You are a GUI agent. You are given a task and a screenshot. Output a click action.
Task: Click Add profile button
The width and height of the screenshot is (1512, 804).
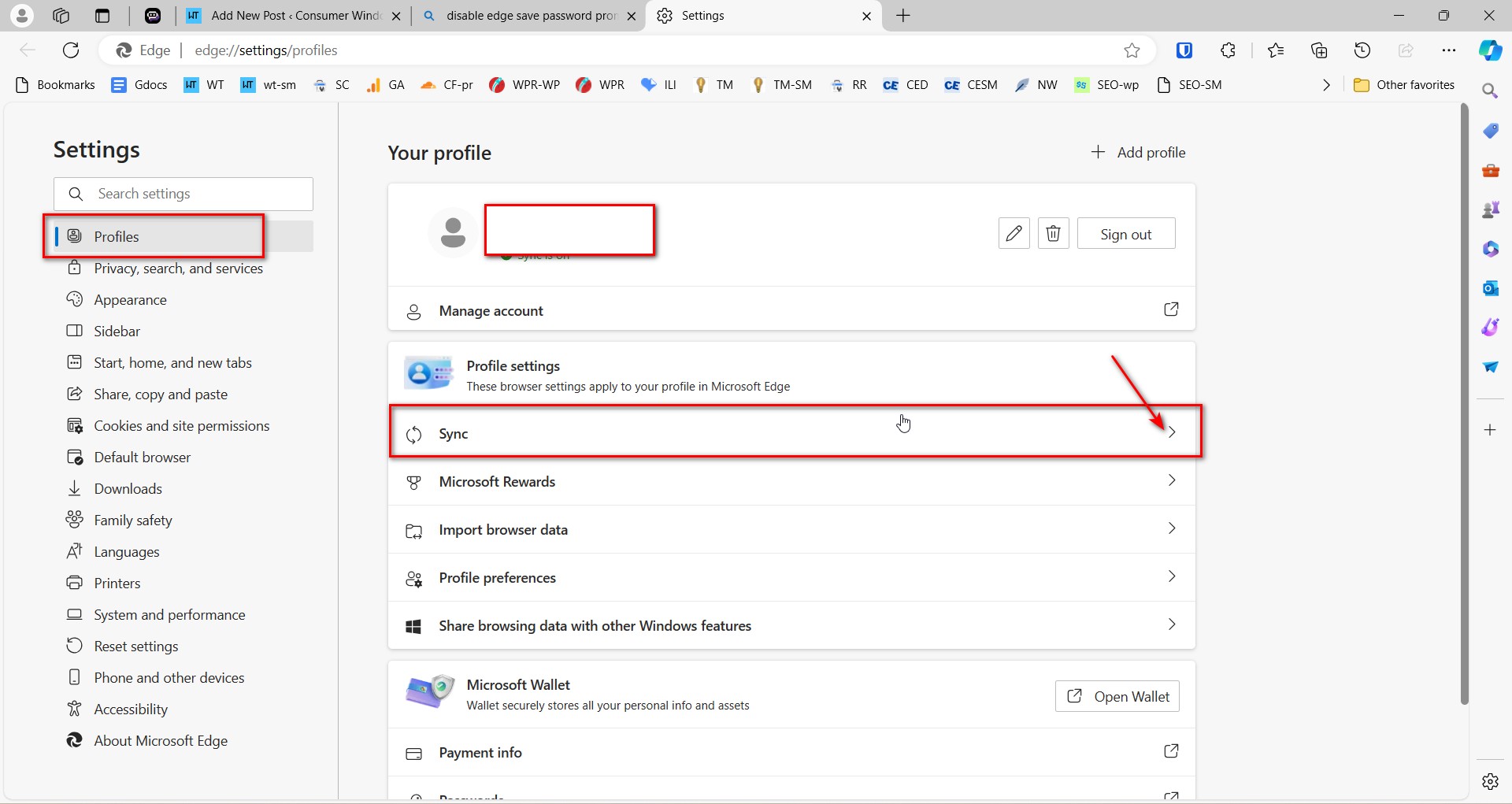(1138, 152)
